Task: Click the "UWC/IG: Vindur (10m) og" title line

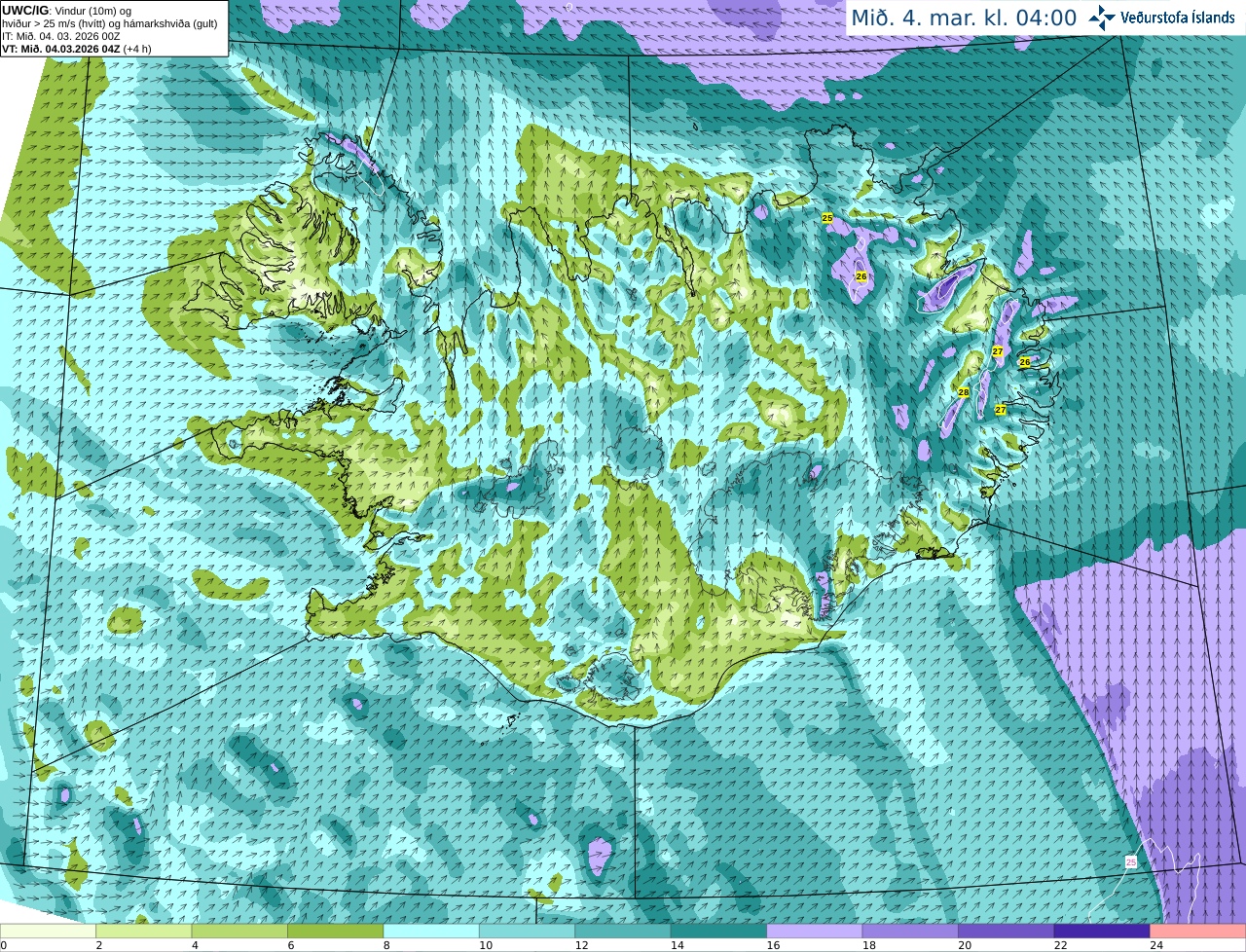Action: 66,11
